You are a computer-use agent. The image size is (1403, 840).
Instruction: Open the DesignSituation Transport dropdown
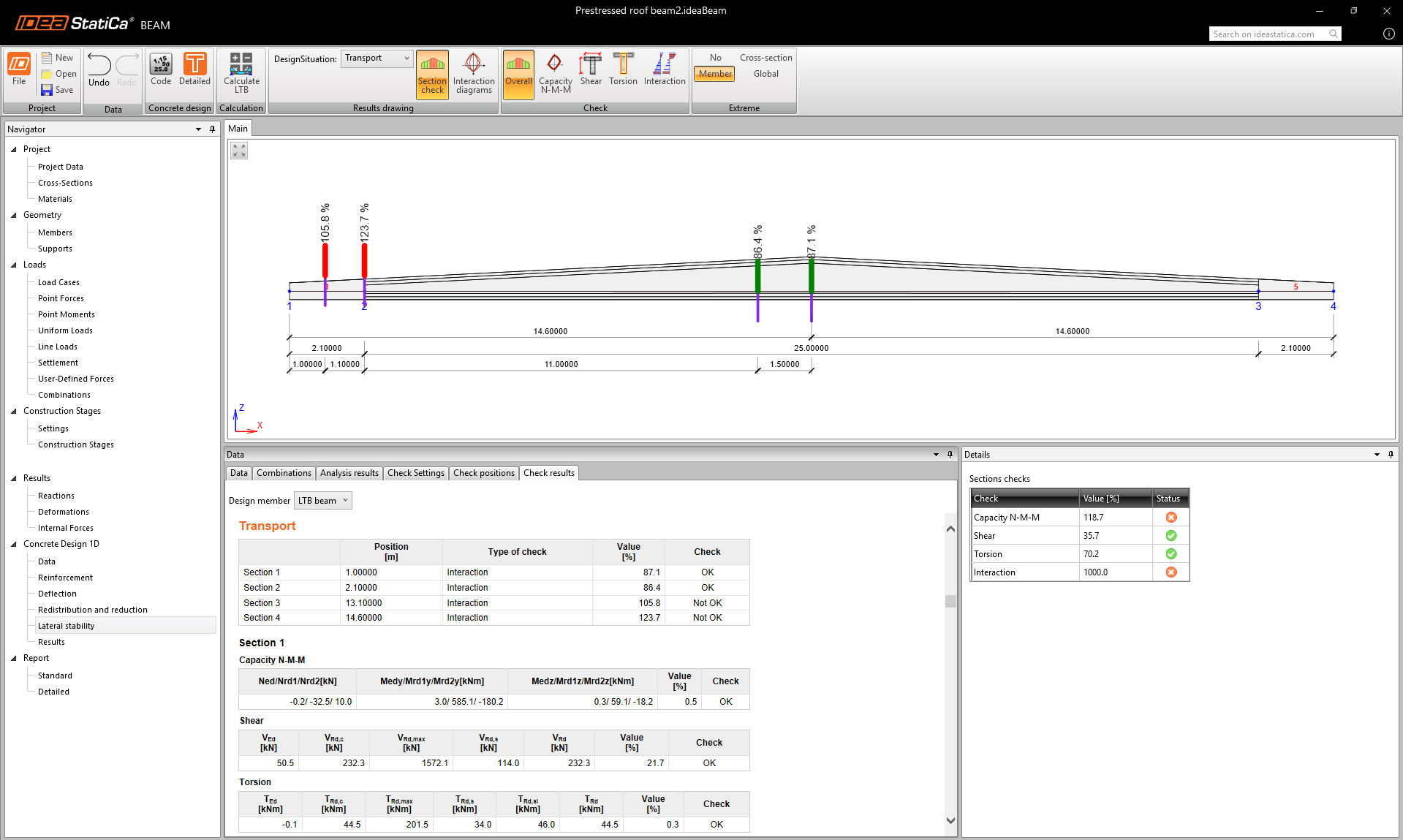coord(377,58)
